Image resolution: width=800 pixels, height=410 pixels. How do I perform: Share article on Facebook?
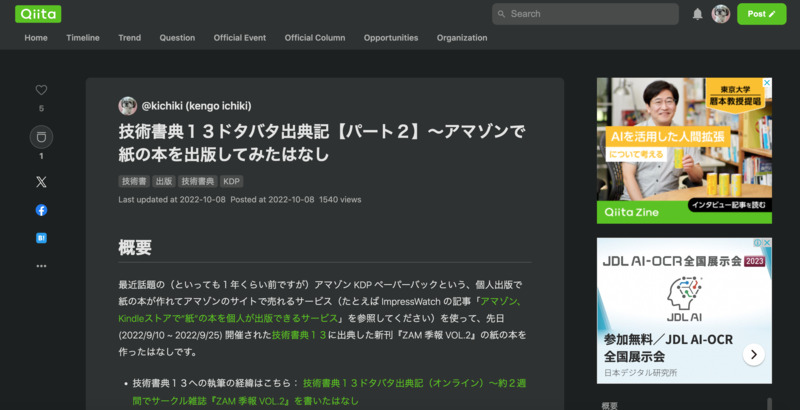pyautogui.click(x=41, y=210)
